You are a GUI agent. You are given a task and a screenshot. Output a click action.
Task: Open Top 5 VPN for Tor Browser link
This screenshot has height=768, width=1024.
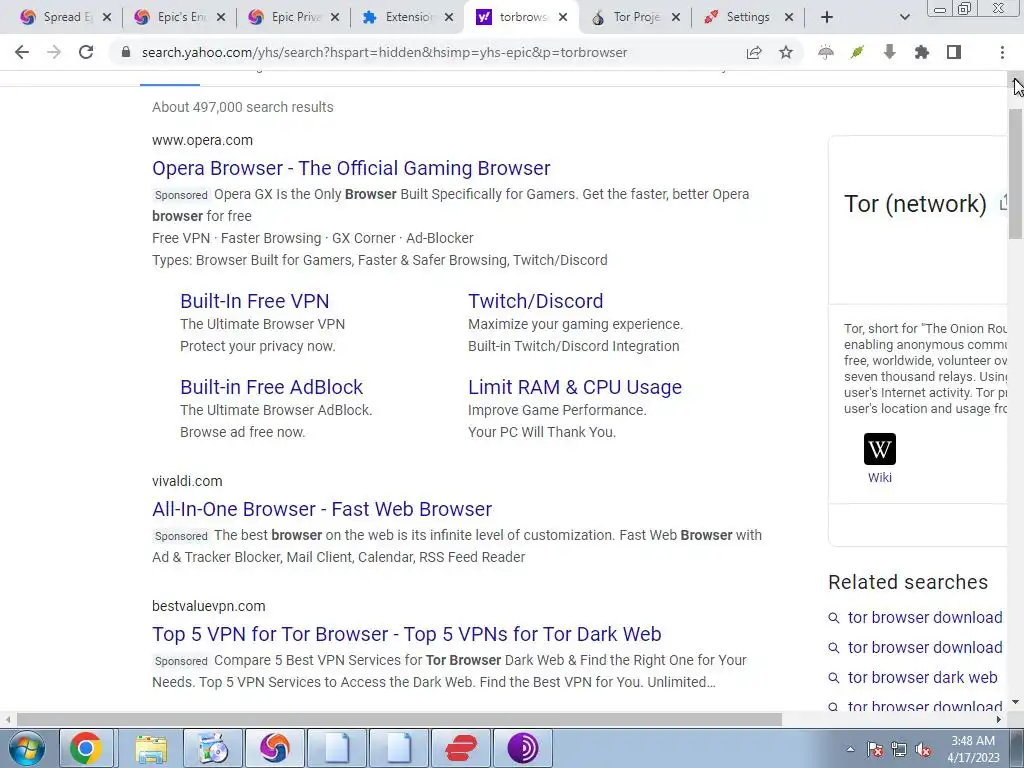pos(407,634)
